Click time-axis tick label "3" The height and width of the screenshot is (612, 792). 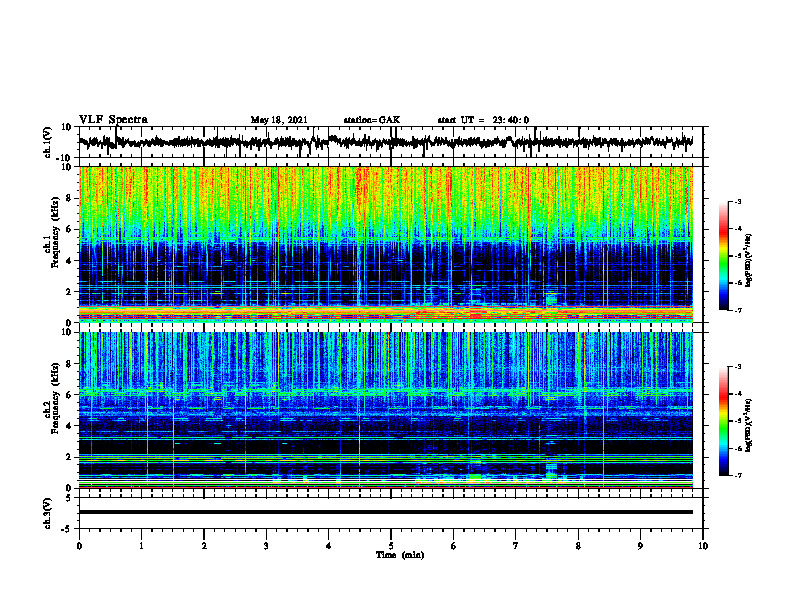[266, 546]
